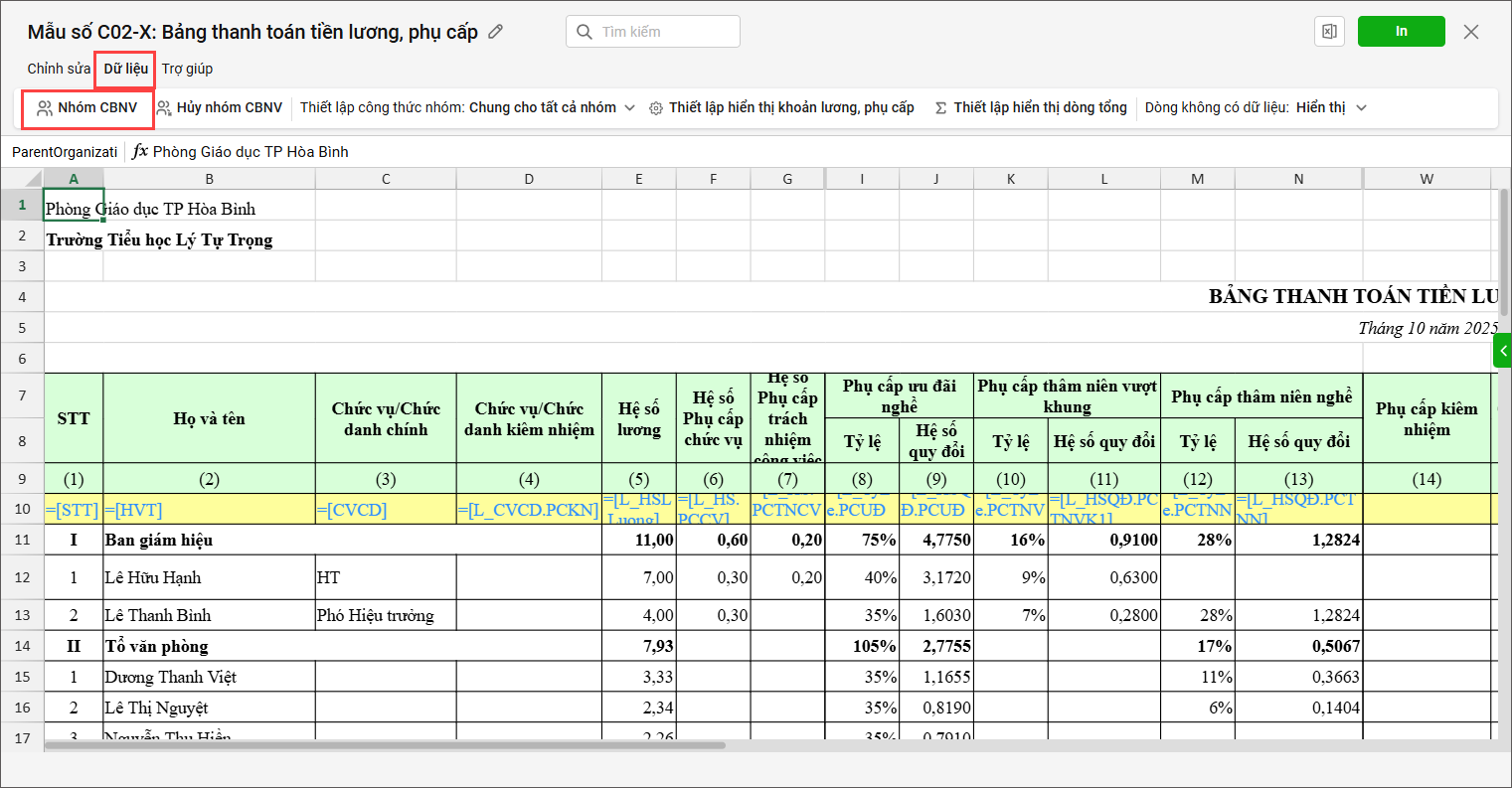The height and width of the screenshot is (788, 1512).
Task: Click the Hủy nhóm CBNV ungroup icon
Action: pos(164,108)
